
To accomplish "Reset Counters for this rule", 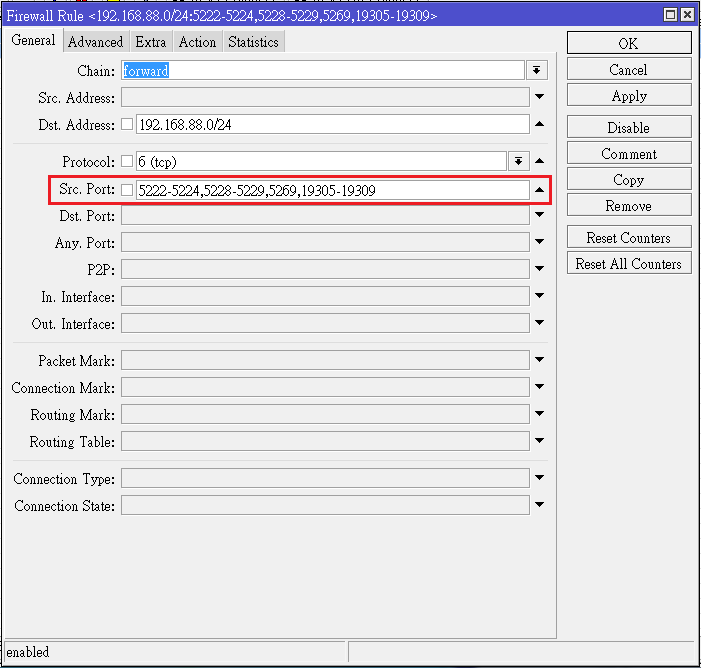I will click(x=629, y=237).
